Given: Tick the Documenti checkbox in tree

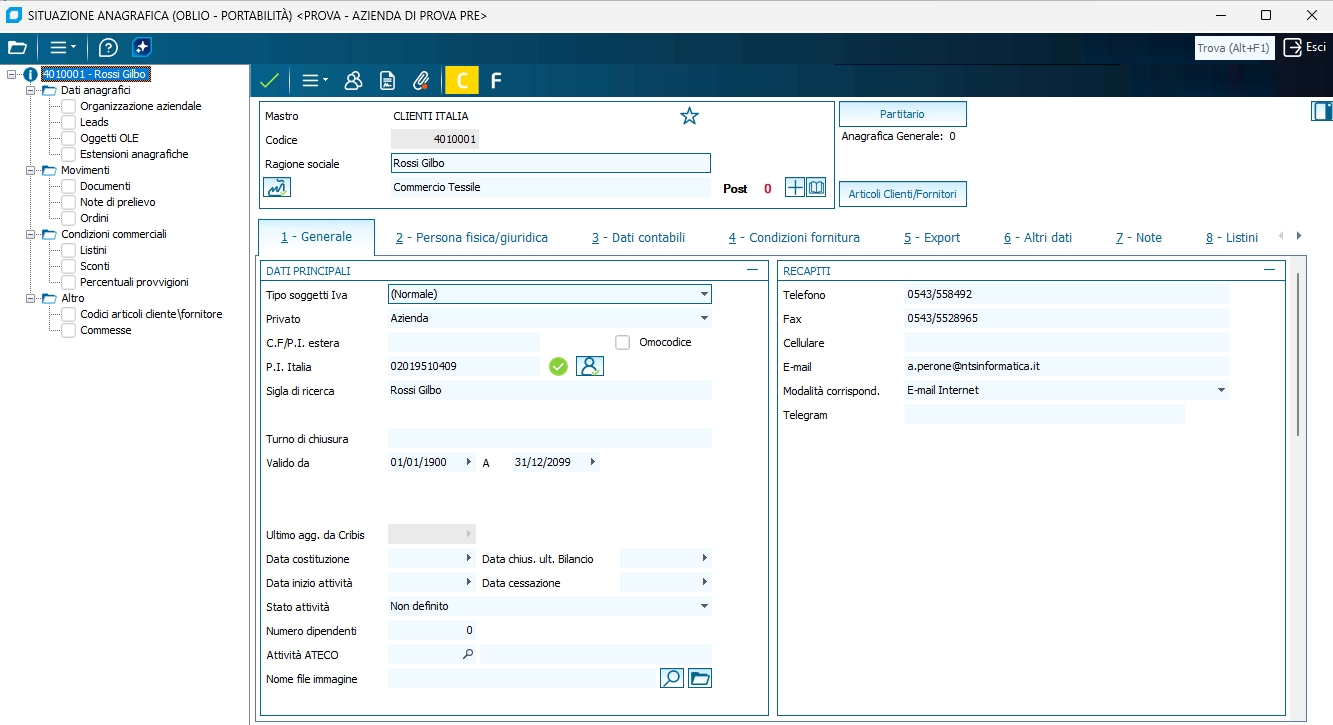Looking at the screenshot, I should click(69, 186).
